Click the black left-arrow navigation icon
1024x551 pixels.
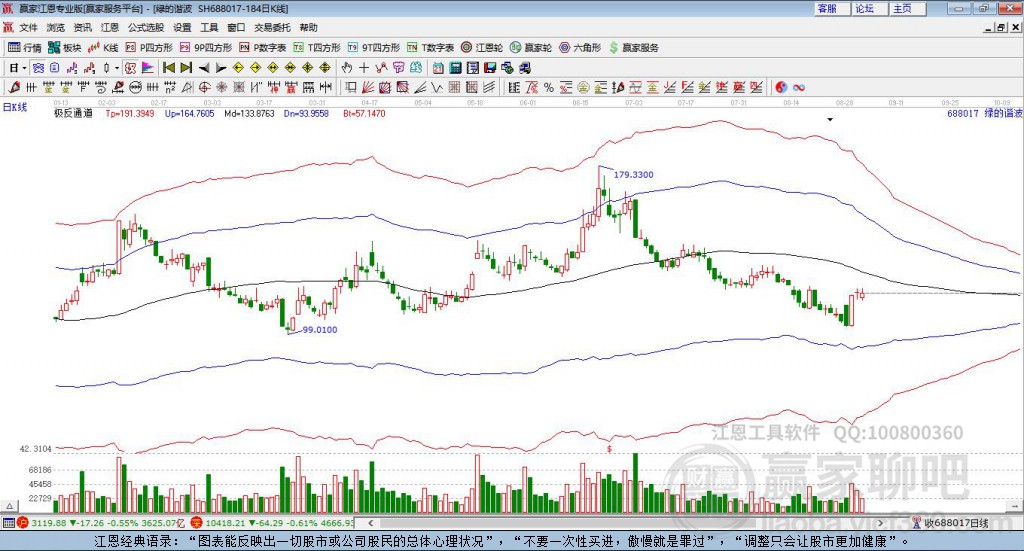pyautogui.click(x=204, y=68)
